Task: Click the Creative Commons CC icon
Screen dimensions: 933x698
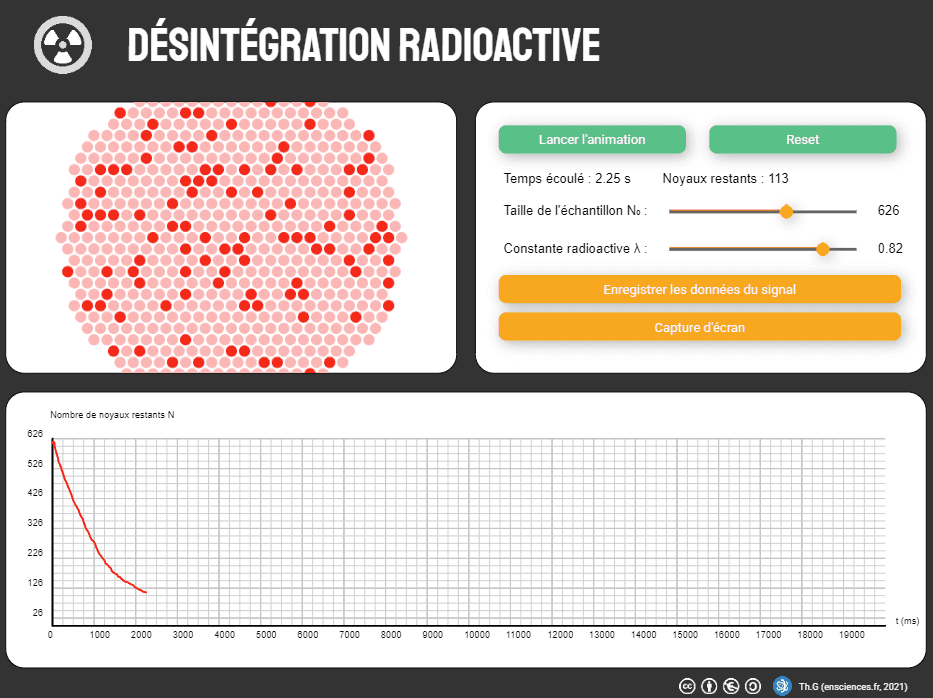Action: (687, 686)
